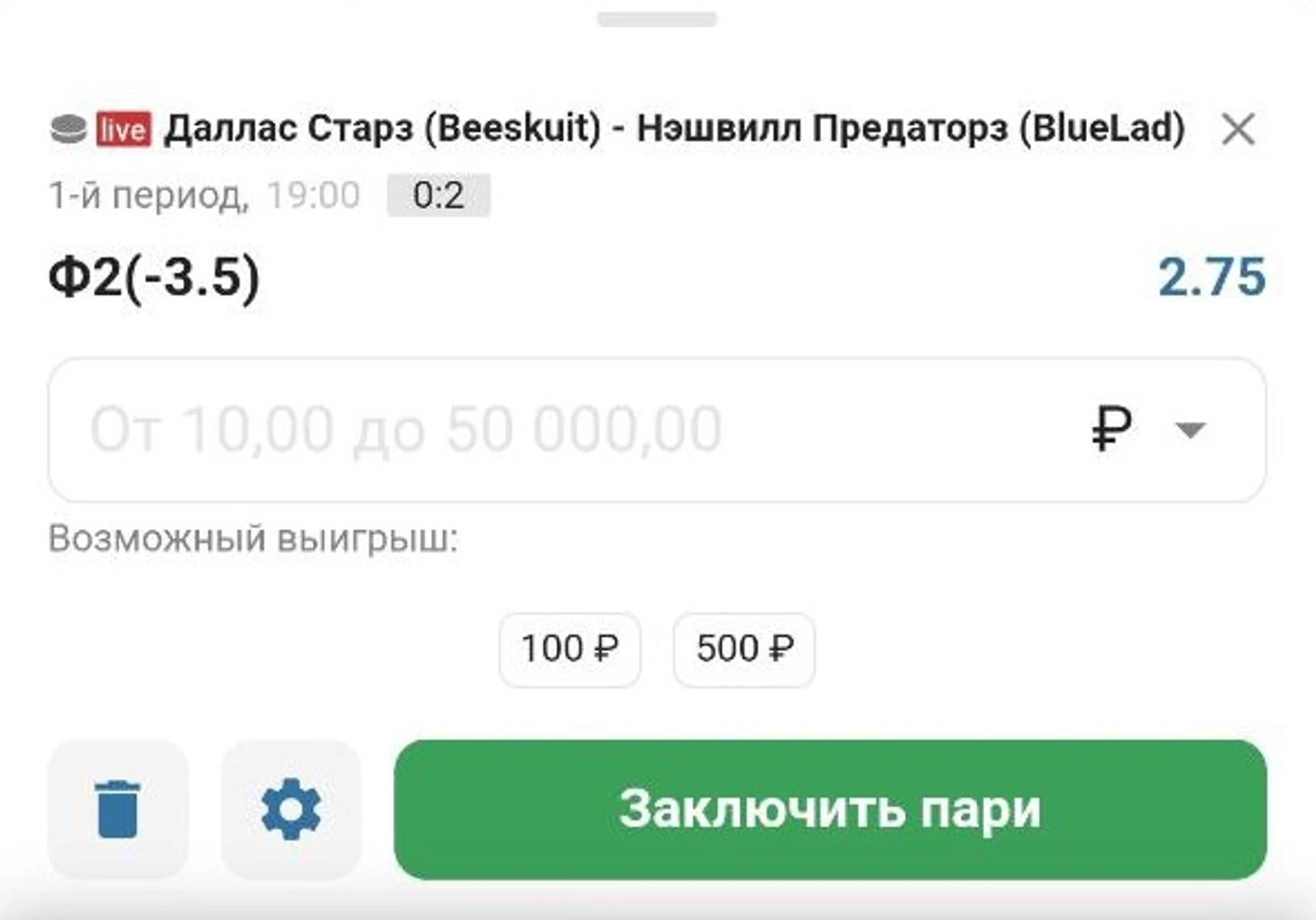Click the 2.75 odds value
The height and width of the screenshot is (920, 1316).
pos(1211,277)
